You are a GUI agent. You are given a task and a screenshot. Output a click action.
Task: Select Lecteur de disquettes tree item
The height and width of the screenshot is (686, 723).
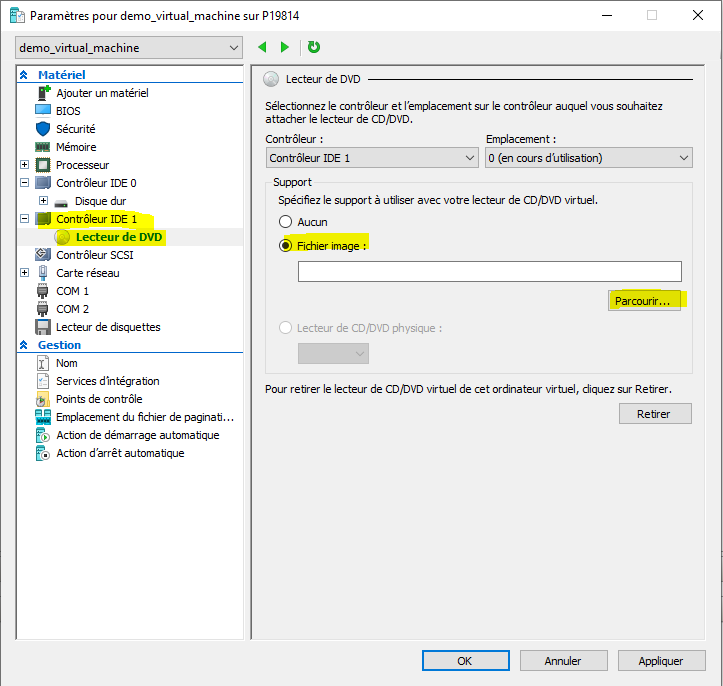108,327
